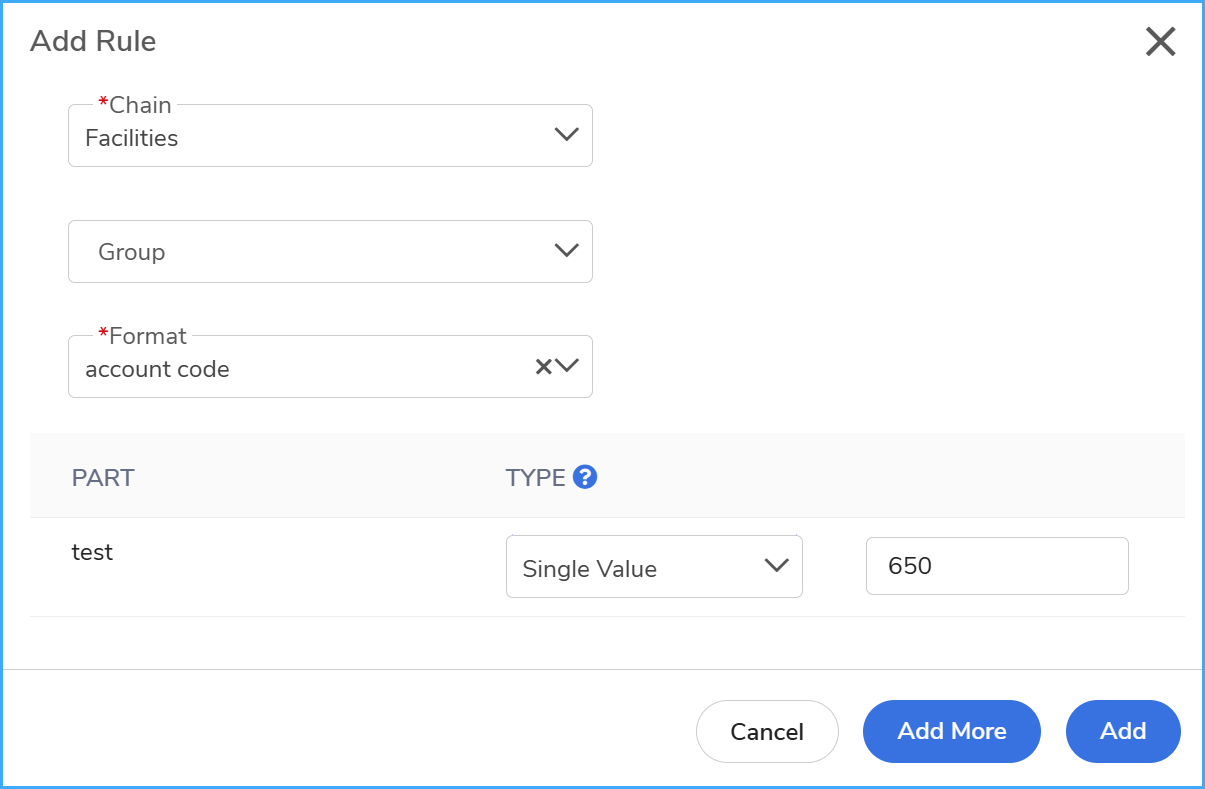Image resolution: width=1205 pixels, height=789 pixels.
Task: Click the Chain dropdown chevron arrow
Action: [x=566, y=135]
